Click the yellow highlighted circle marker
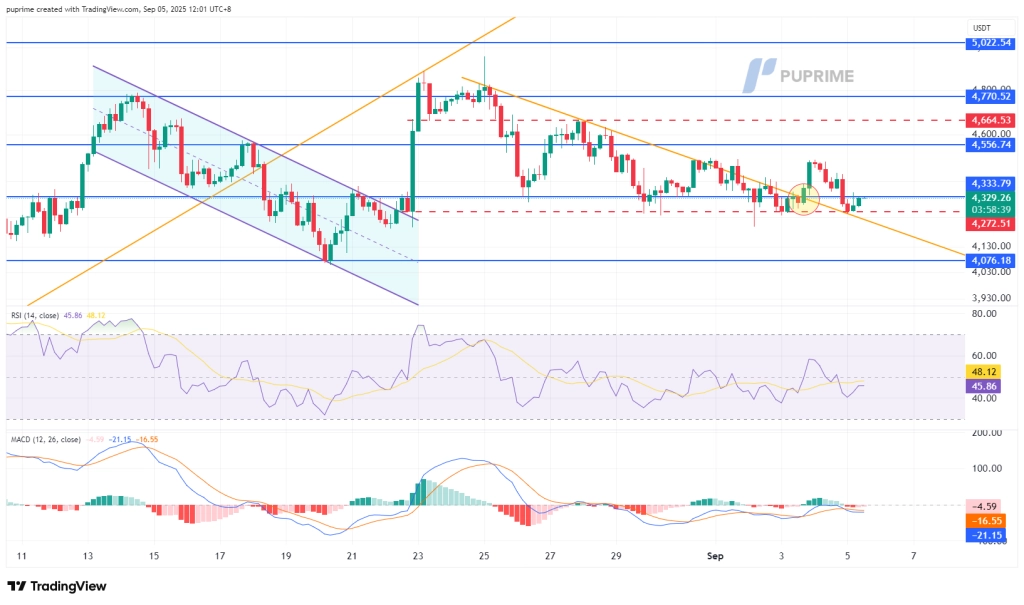This screenshot has width=1024, height=605. [803, 199]
